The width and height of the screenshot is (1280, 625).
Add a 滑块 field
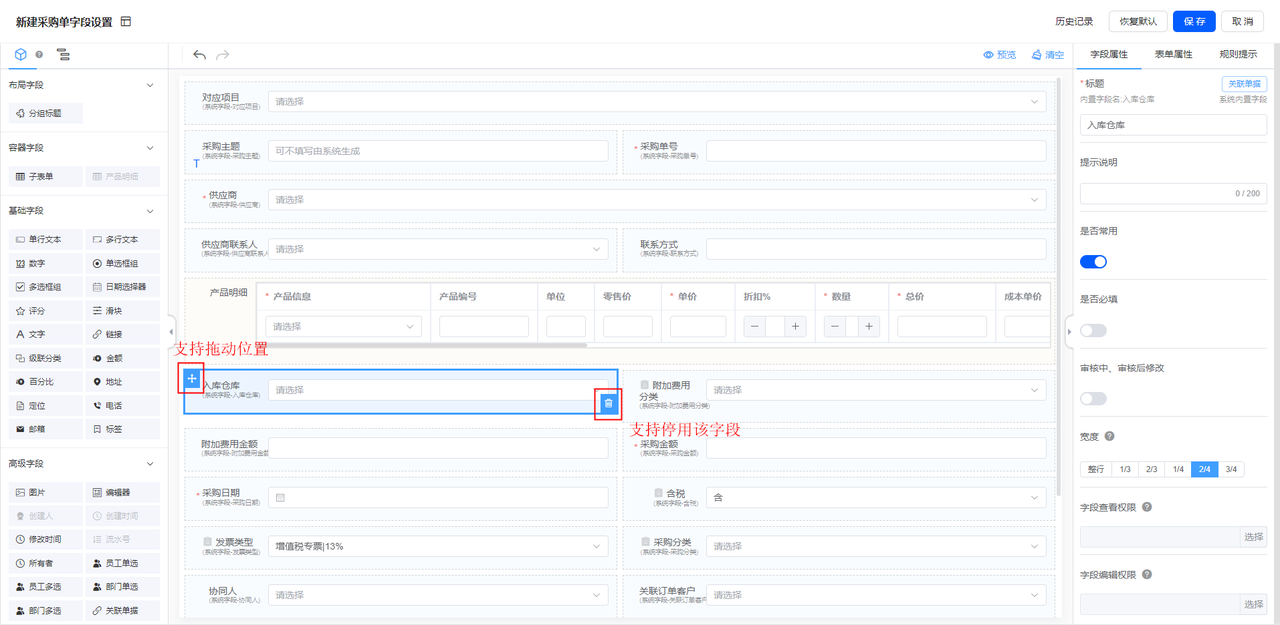[122, 311]
